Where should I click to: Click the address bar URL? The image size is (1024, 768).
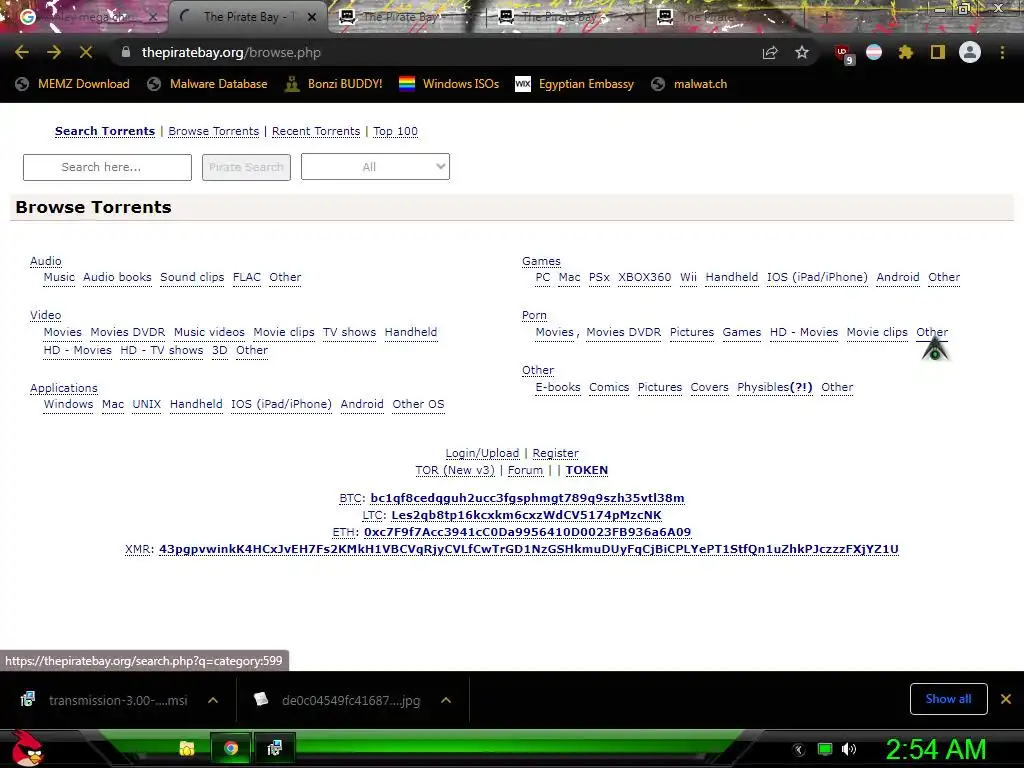(231, 52)
